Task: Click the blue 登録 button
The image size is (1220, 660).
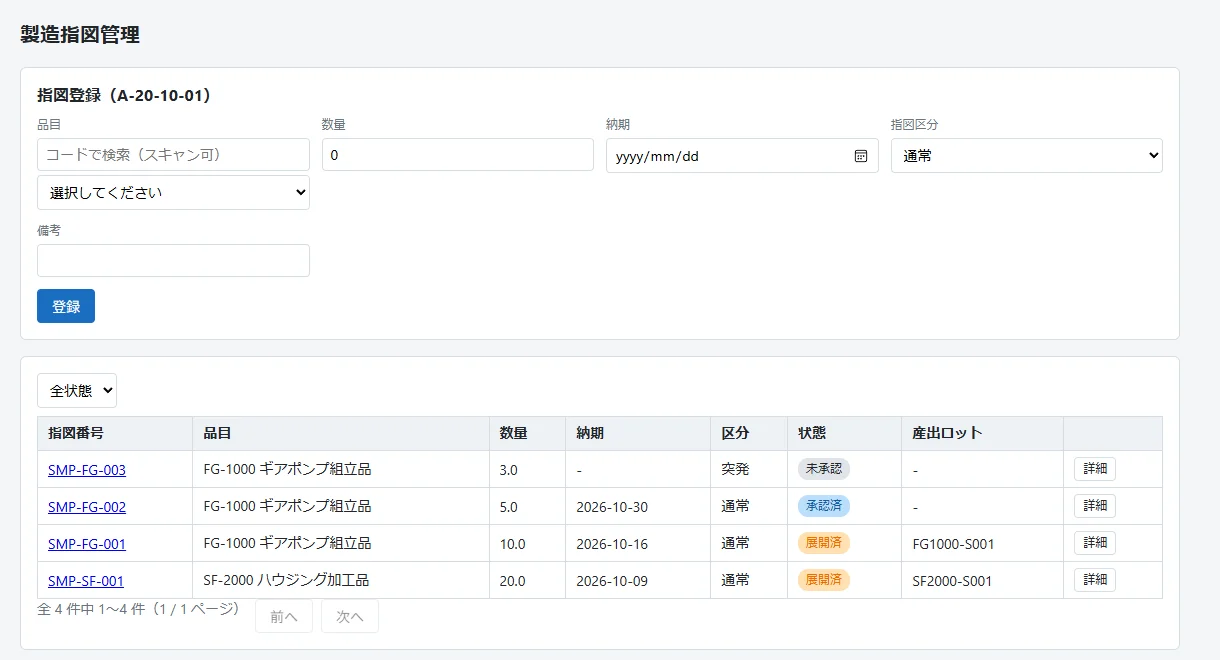Action: 66,306
